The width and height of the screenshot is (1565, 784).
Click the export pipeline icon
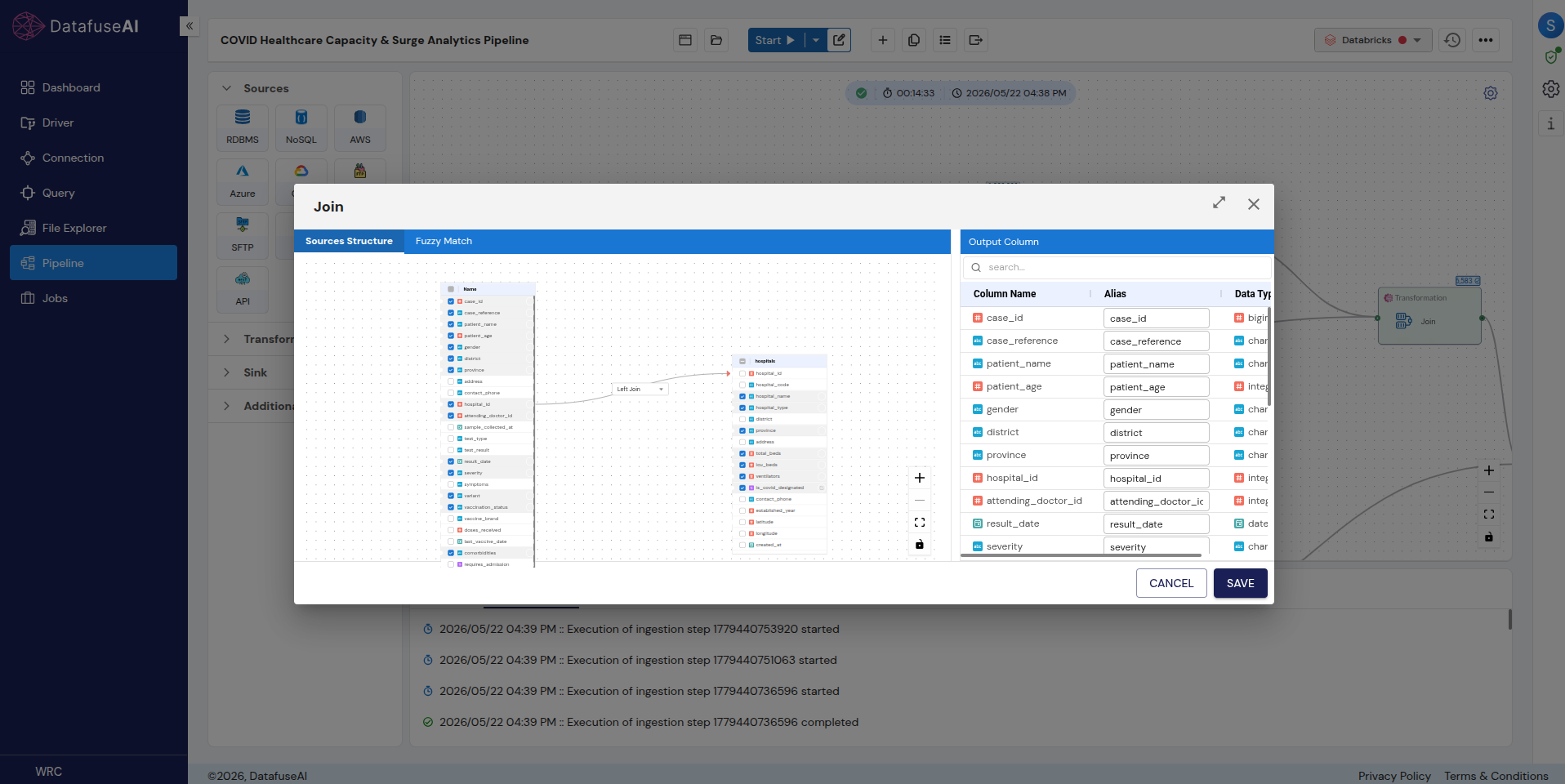pos(976,40)
